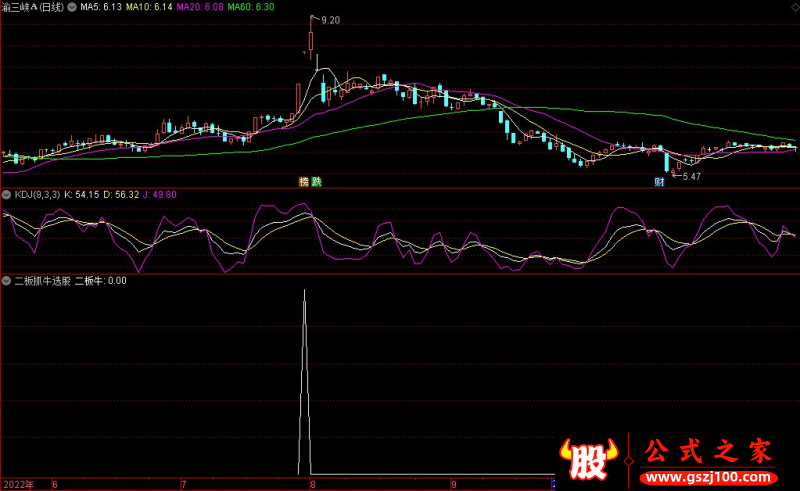
Task: Click the 二板抓牛选股 indicator title
Action: click(41, 281)
